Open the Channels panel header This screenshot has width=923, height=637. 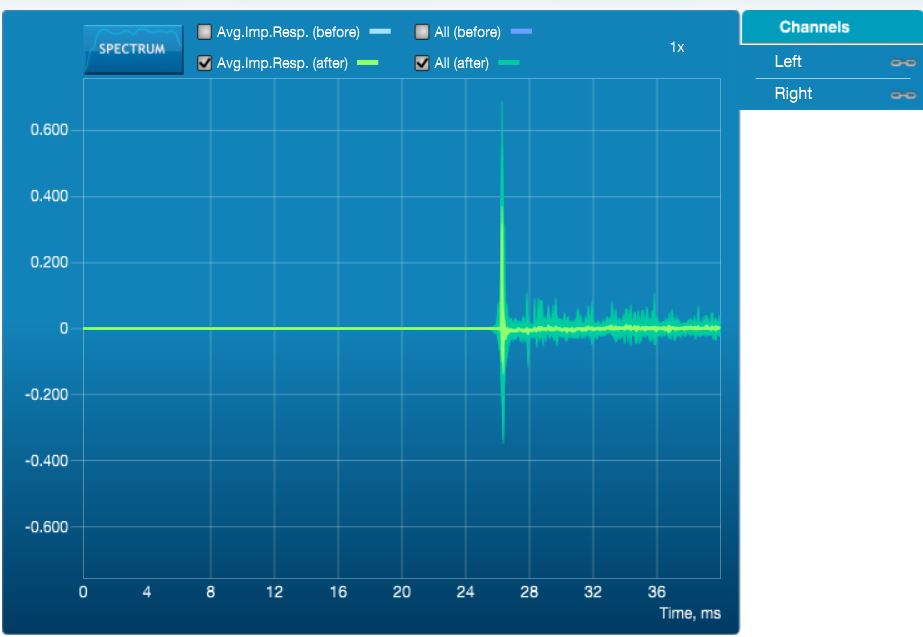pyautogui.click(x=831, y=27)
